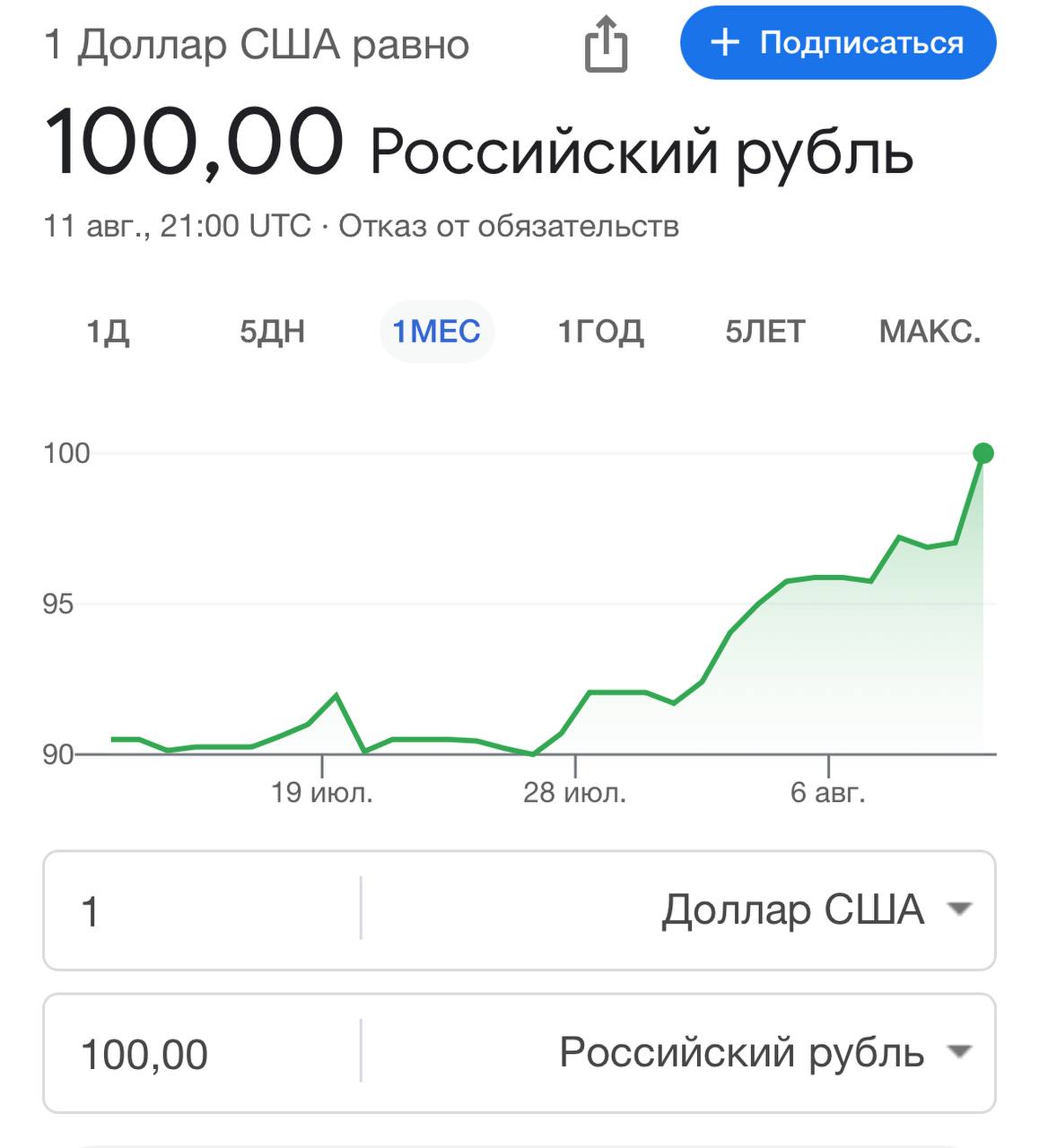Viewport: 1039px width, 1148px height.
Task: Click the 19 июл. date marker
Action: (x=321, y=792)
